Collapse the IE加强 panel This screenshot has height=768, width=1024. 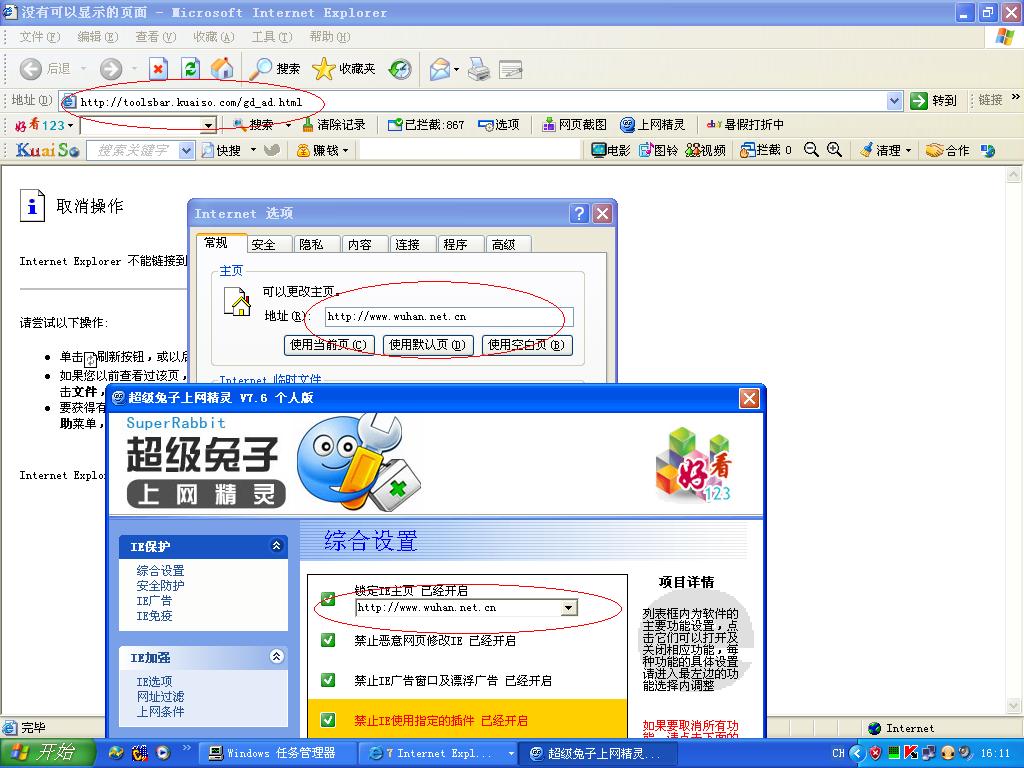[x=276, y=656]
